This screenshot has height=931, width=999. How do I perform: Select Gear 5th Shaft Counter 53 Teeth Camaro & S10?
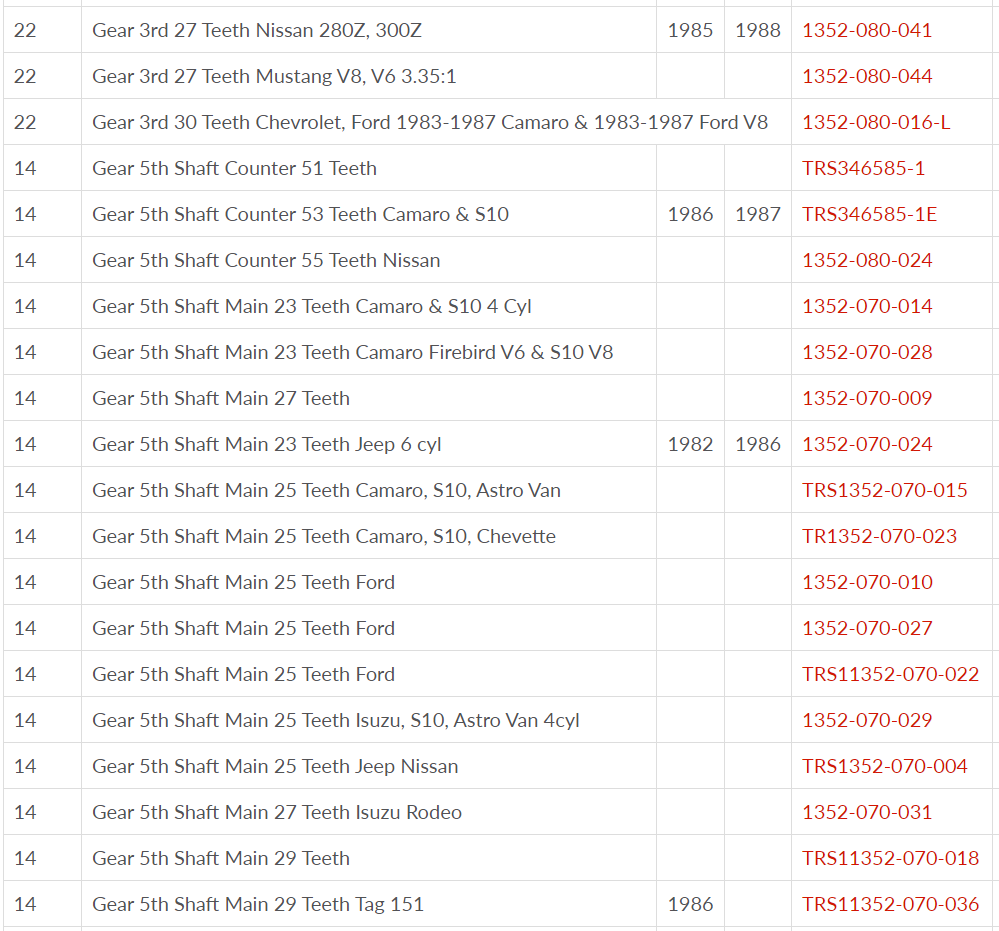point(300,214)
